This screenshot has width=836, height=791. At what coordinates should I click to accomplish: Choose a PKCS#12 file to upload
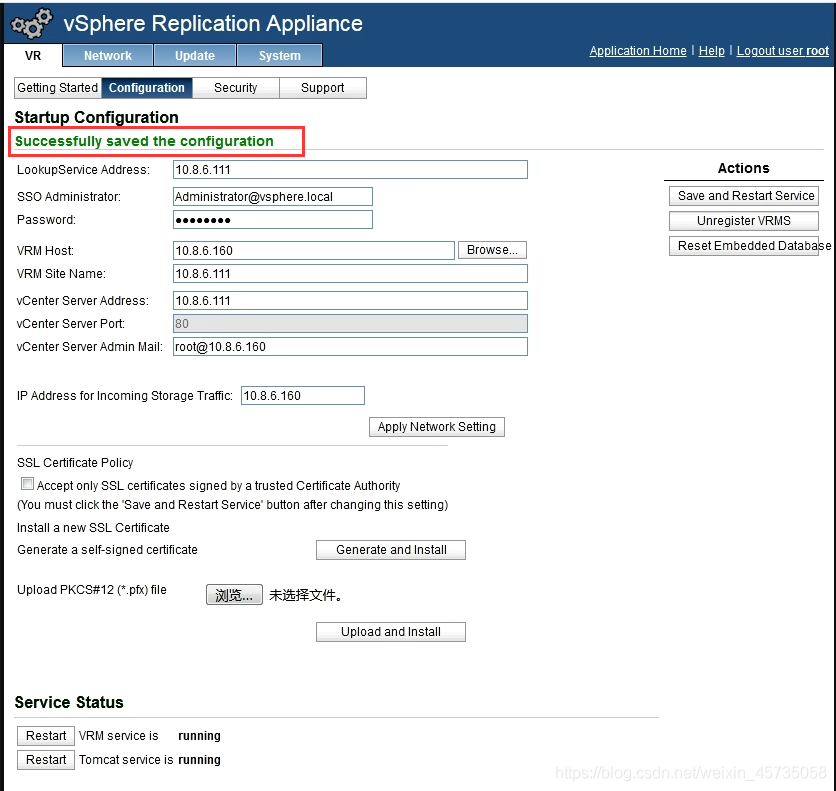pos(234,595)
